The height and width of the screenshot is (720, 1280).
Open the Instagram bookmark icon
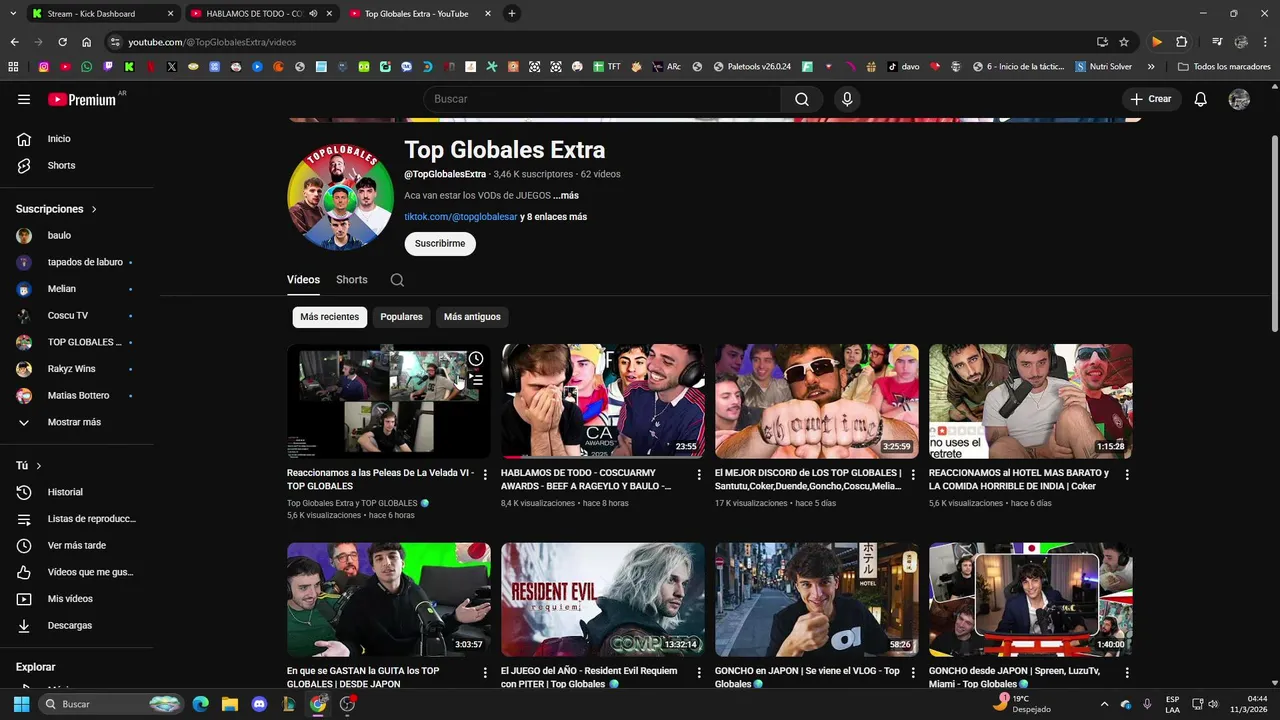point(44,67)
